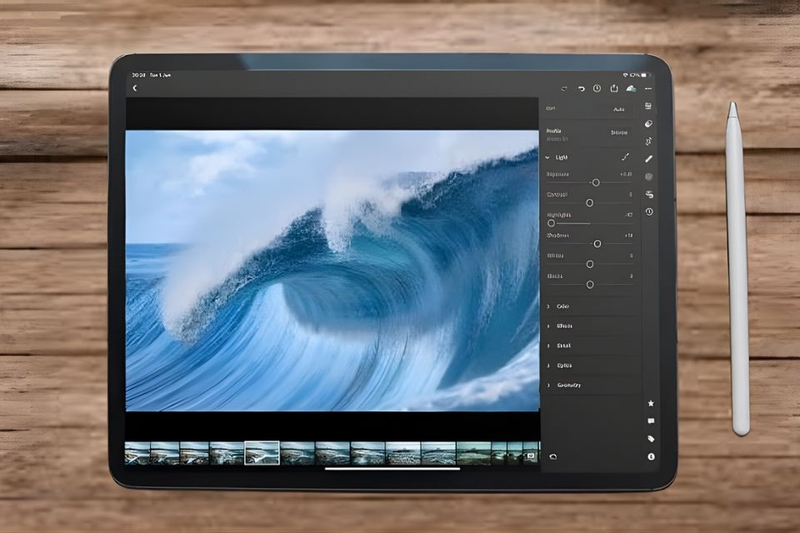Image resolution: width=800 pixels, height=533 pixels.
Task: Select the crop and rotate tool
Action: pos(648,141)
